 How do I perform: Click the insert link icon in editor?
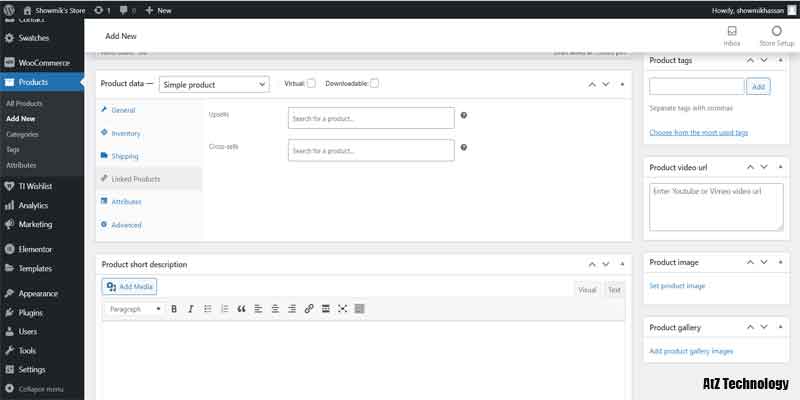[309, 309]
